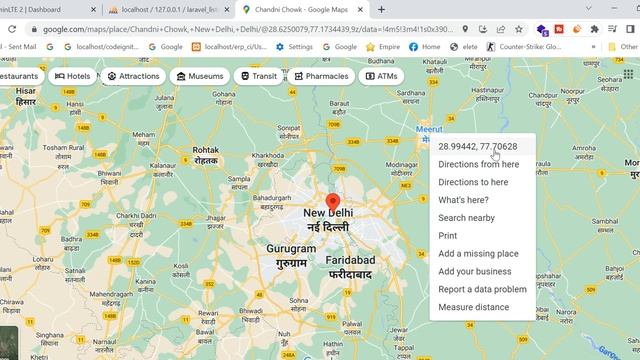The height and width of the screenshot is (360, 640).
Task: Click the share page icon
Action: coord(501,29)
